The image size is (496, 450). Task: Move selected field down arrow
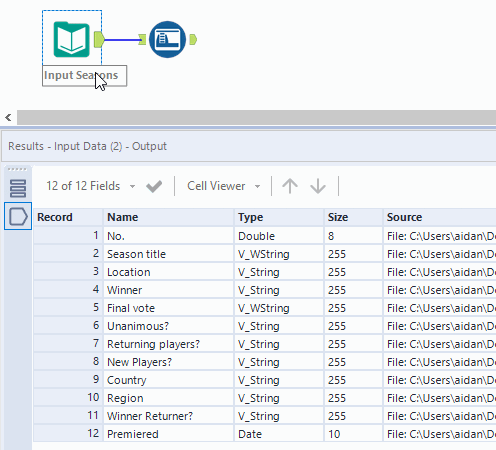pos(318,186)
